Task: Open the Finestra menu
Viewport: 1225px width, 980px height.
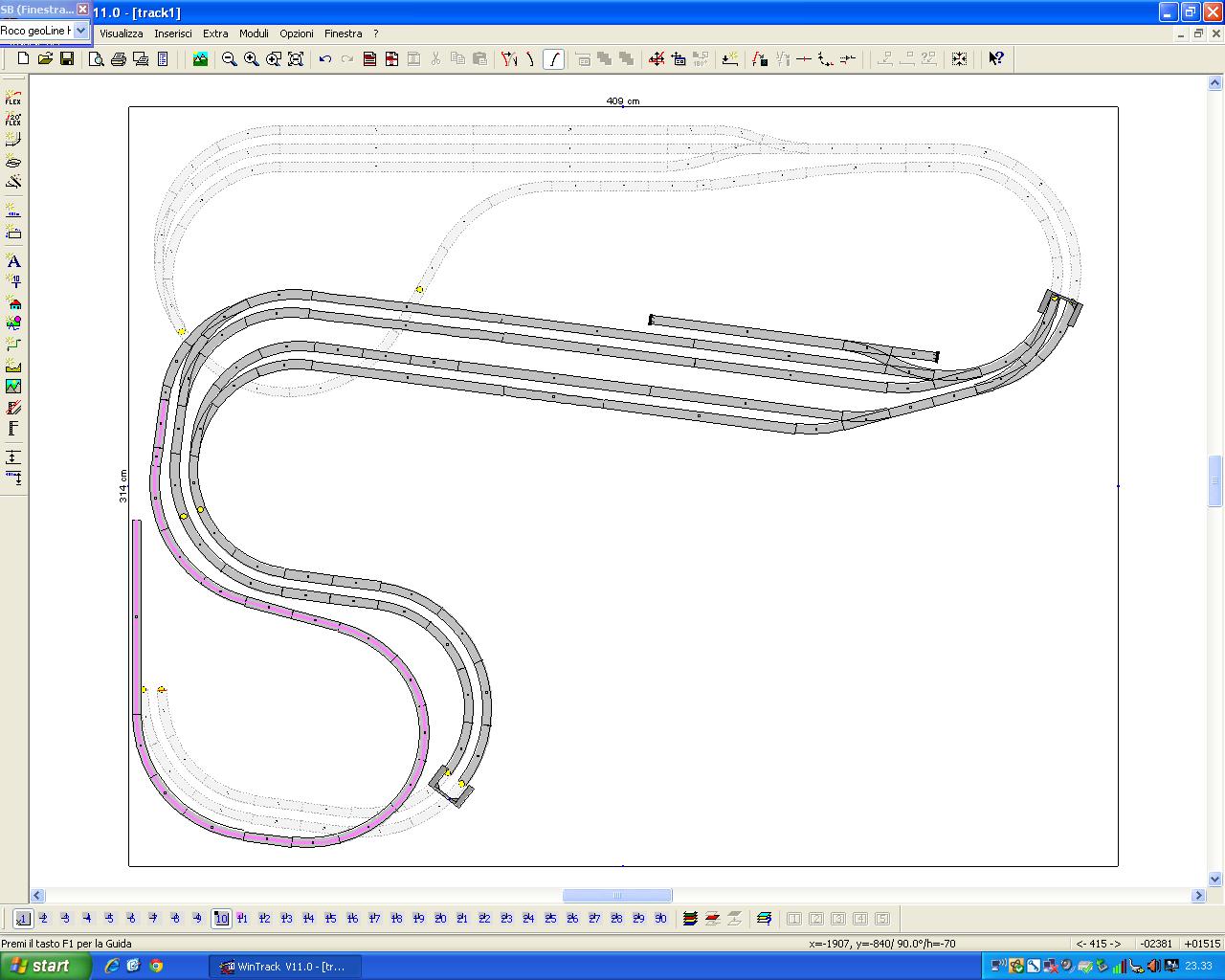Action: [344, 33]
